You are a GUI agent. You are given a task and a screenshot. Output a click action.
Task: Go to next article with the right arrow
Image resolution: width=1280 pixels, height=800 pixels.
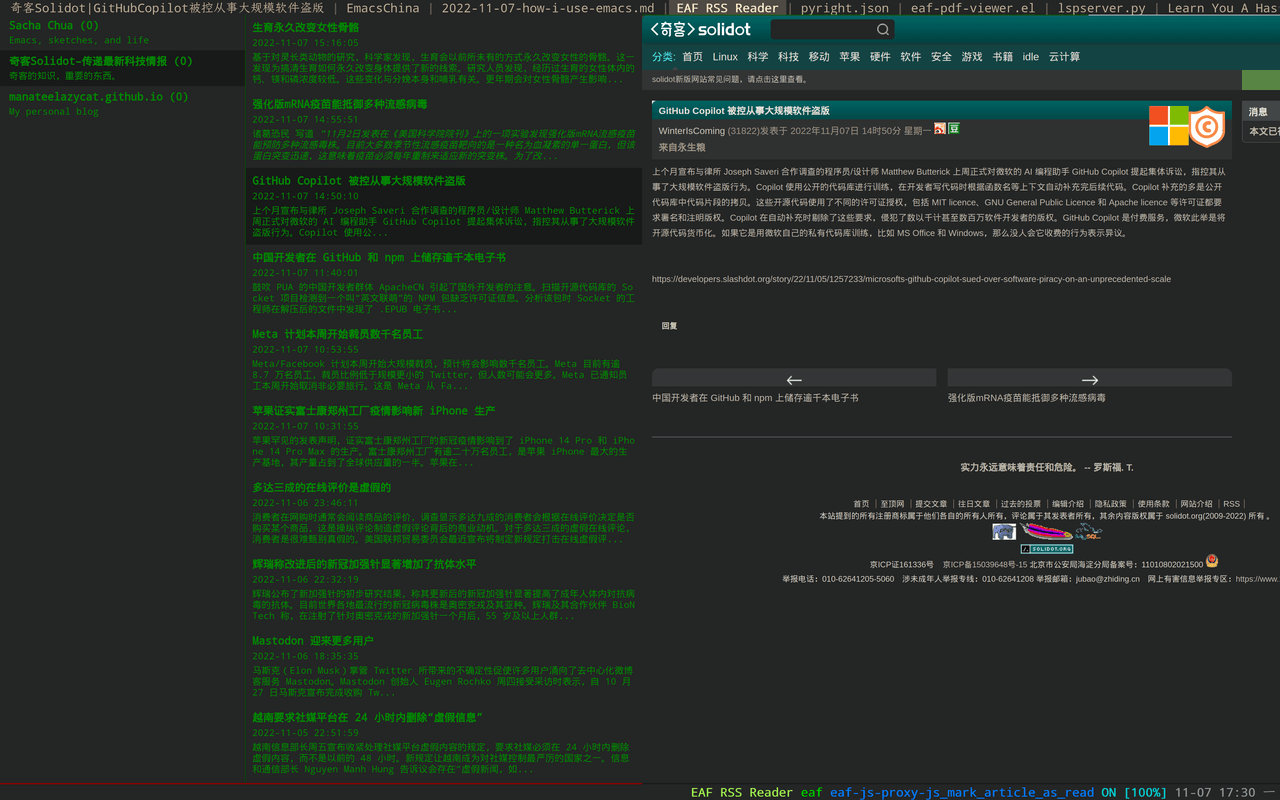[1090, 379]
